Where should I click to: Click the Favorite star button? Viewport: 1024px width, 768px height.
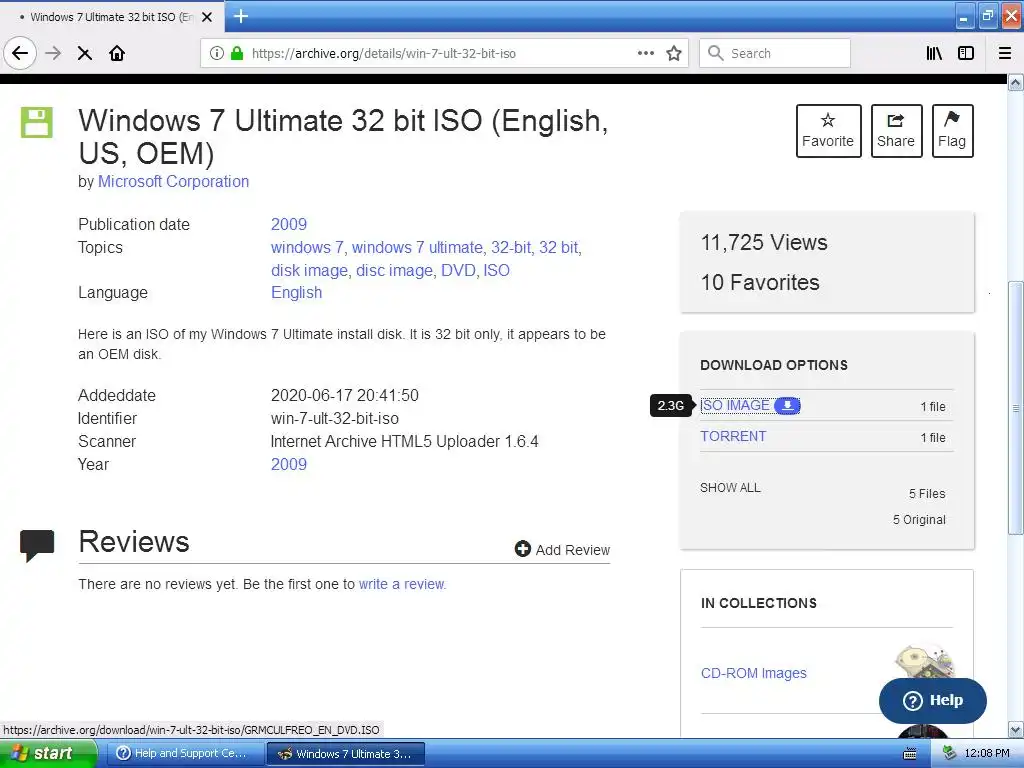click(x=828, y=131)
